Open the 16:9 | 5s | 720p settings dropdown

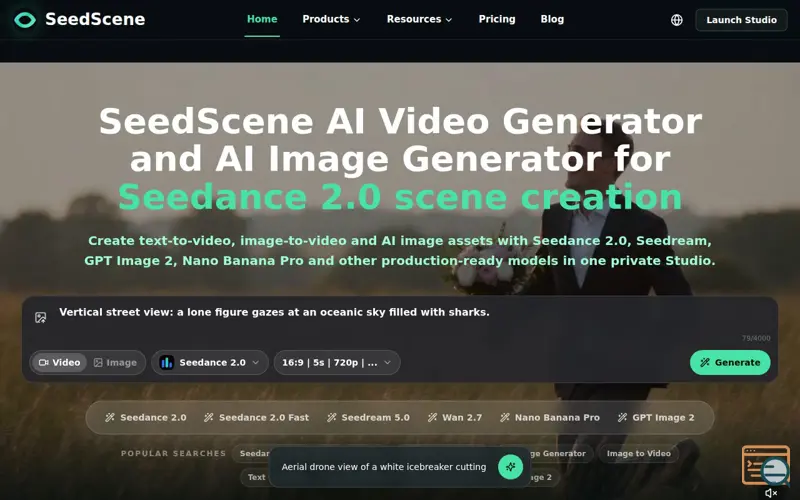[337, 362]
